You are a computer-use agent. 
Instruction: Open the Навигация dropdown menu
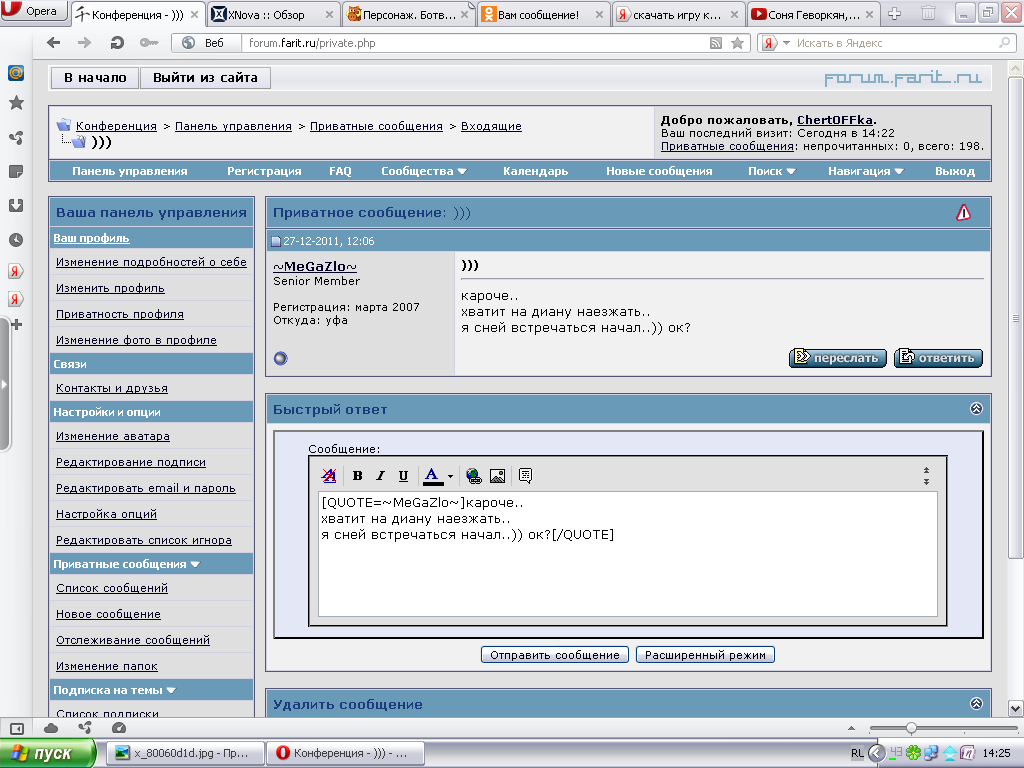tap(865, 171)
